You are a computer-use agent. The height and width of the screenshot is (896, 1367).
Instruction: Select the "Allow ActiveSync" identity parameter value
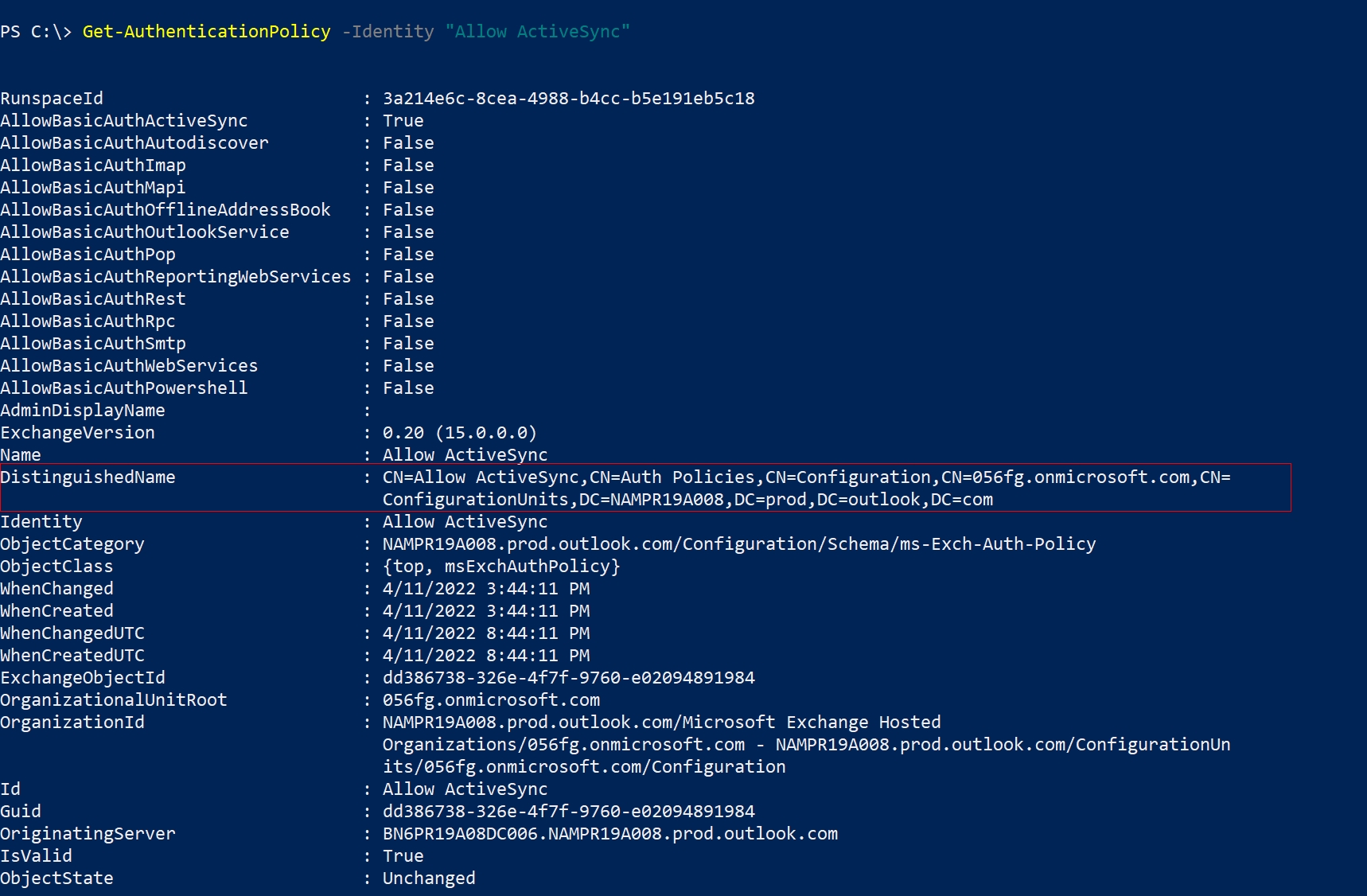pos(539,31)
